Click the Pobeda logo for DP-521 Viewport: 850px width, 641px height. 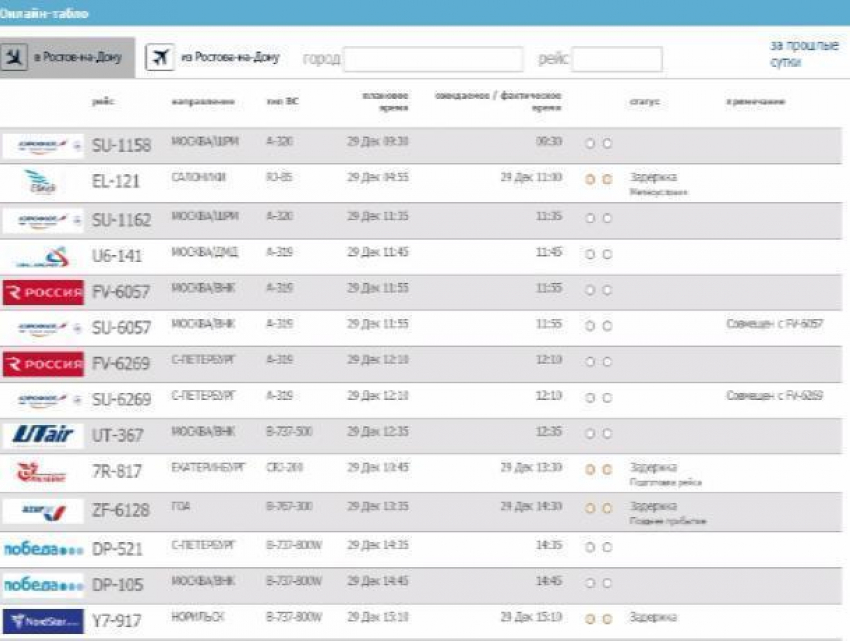pyautogui.click(x=43, y=548)
